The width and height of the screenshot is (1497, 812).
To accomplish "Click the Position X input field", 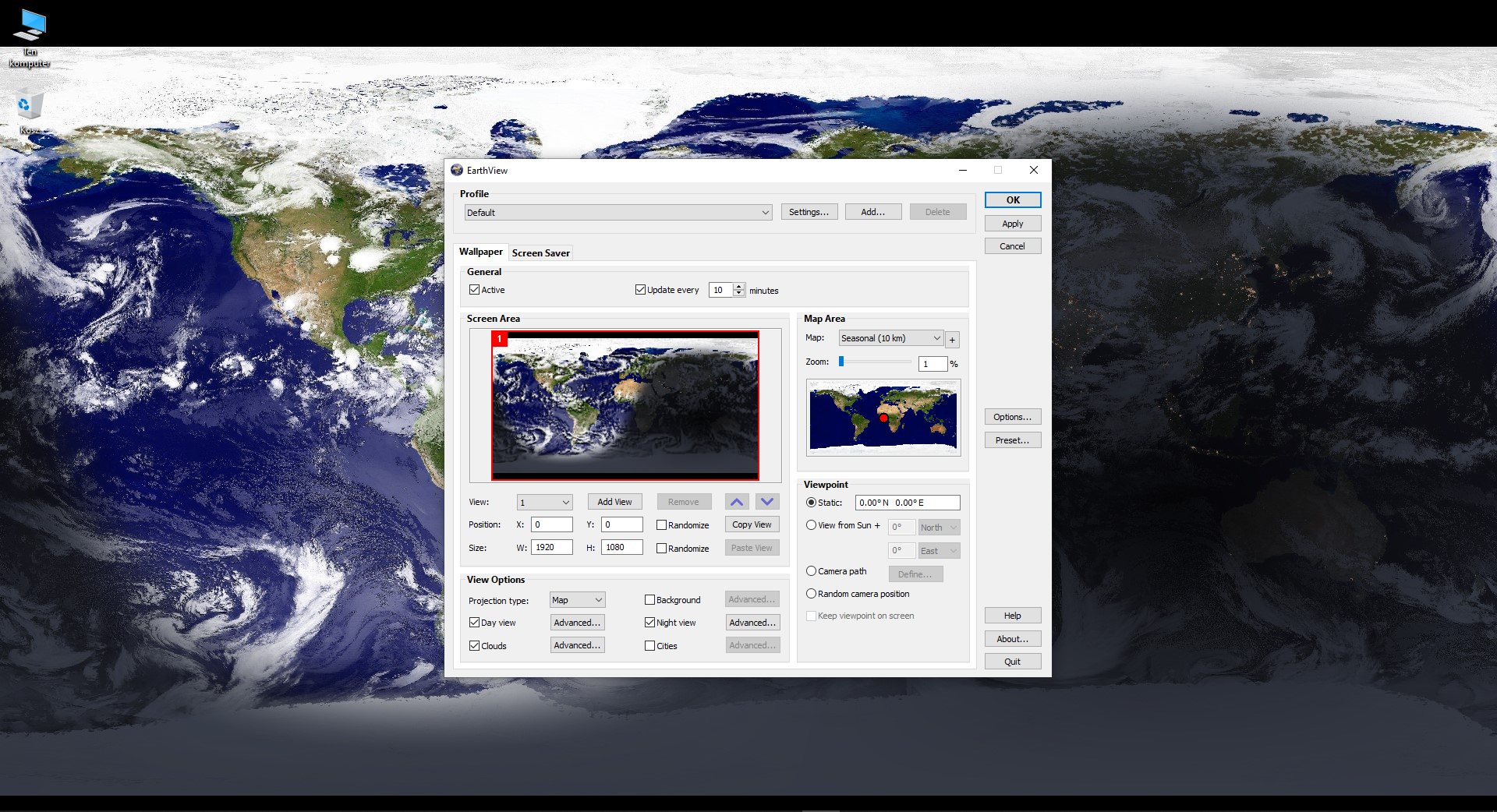I will click(x=552, y=524).
